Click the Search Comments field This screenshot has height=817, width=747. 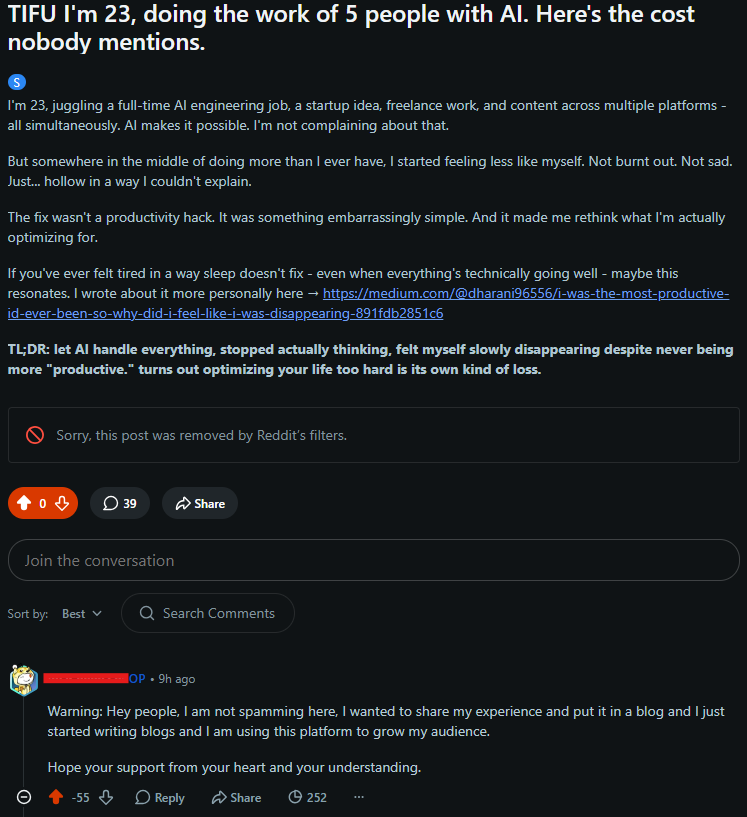click(x=208, y=613)
